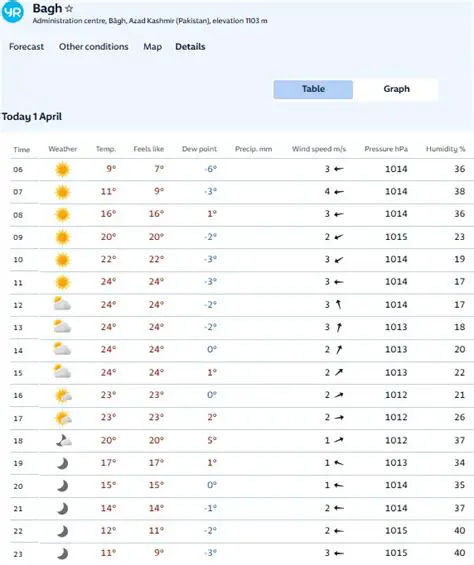Viewport: 474px width, 565px height.
Task: Click the Humidity % column header
Action: [446, 149]
